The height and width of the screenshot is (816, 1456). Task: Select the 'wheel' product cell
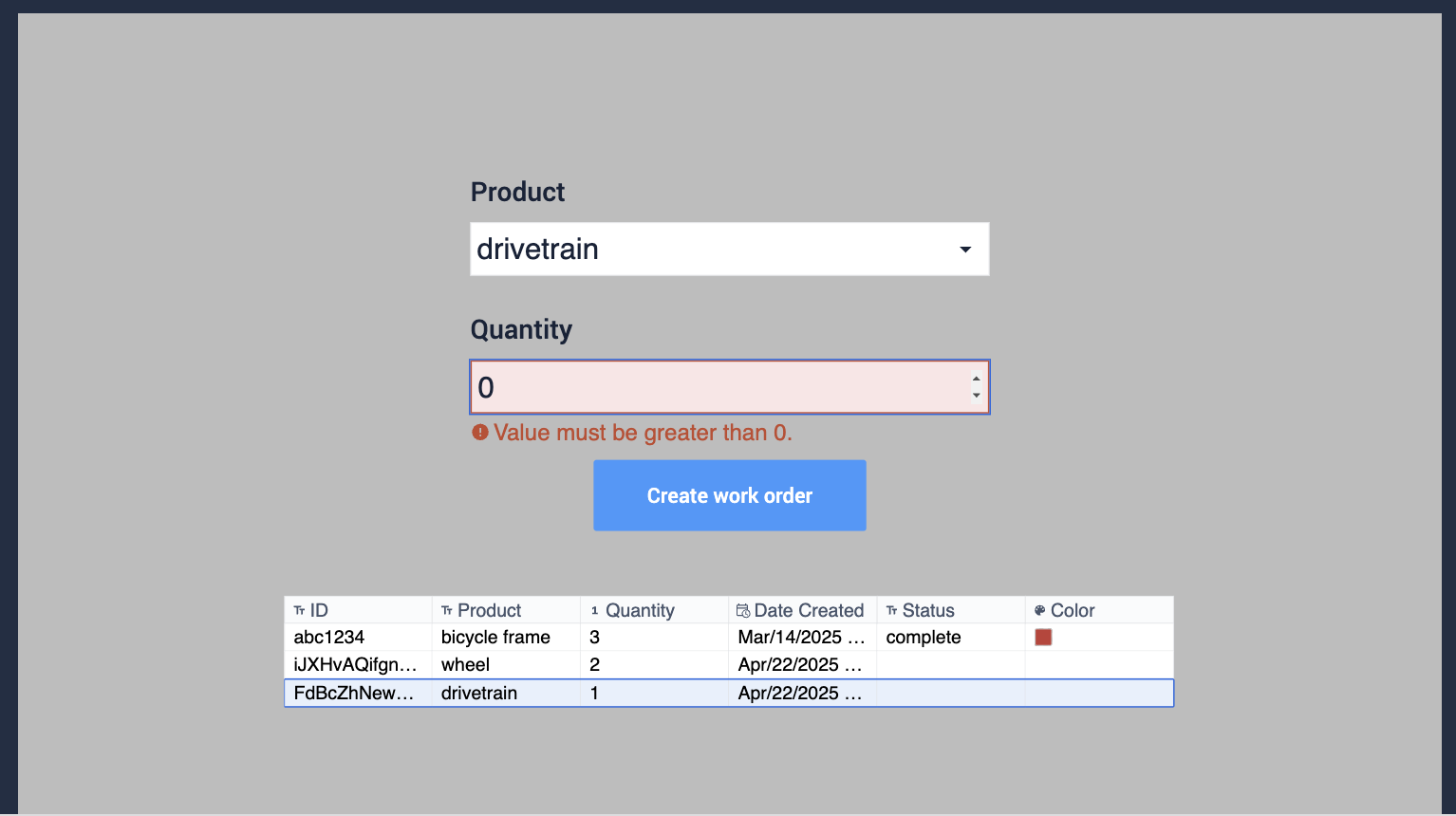[x=506, y=664]
